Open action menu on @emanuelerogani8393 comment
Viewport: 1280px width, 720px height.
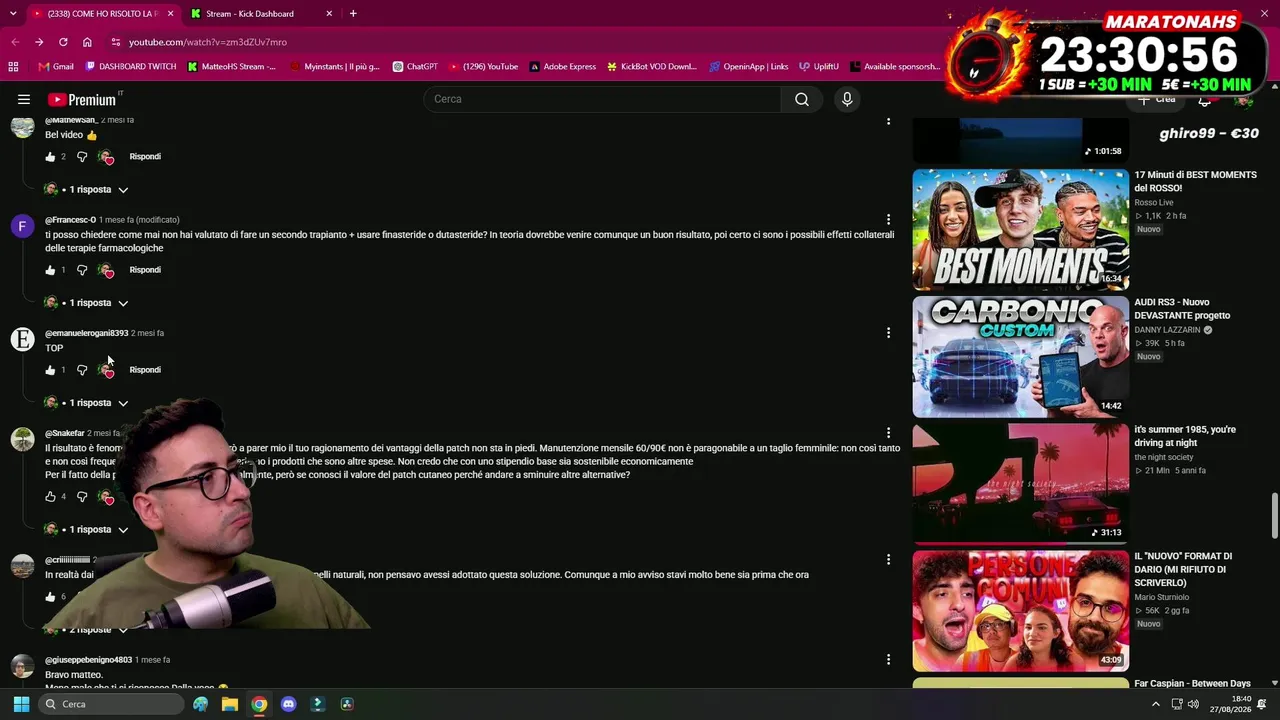[888, 333]
